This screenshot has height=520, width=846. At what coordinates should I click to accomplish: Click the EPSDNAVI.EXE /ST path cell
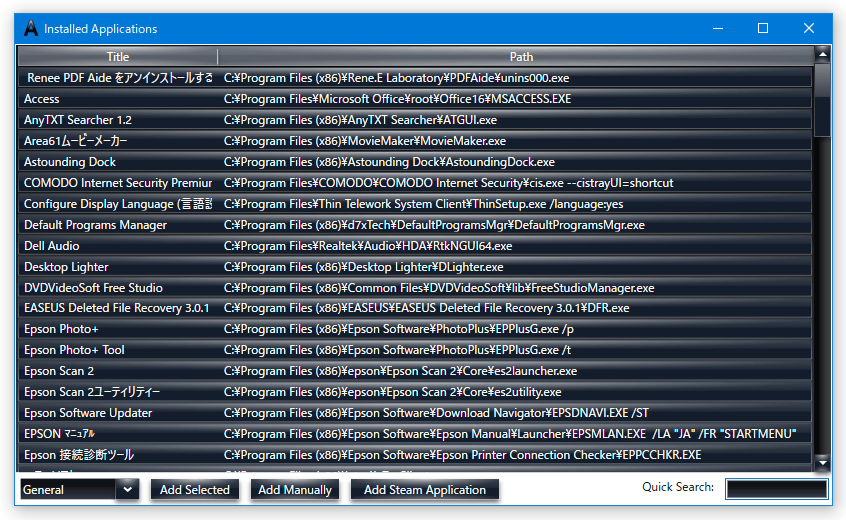tap(436, 413)
